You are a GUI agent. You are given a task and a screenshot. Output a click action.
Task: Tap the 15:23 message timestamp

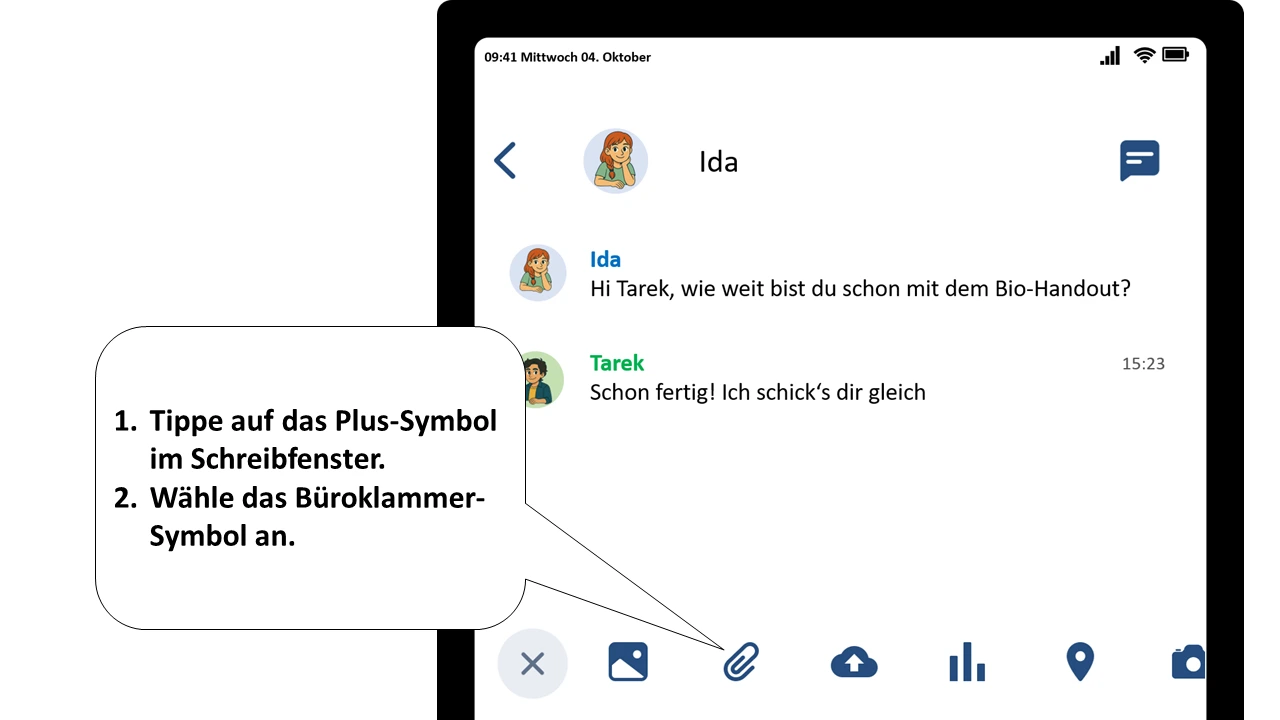[x=1143, y=364]
